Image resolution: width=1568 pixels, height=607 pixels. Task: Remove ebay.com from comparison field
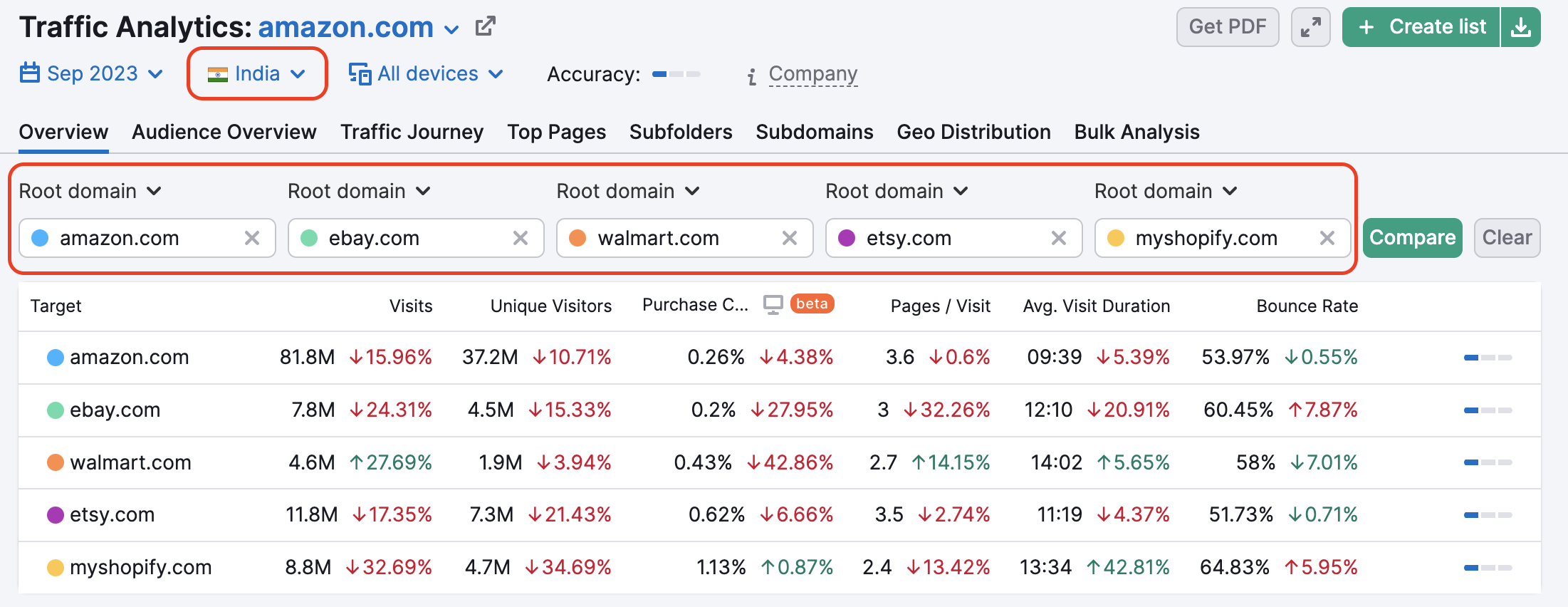(x=521, y=238)
